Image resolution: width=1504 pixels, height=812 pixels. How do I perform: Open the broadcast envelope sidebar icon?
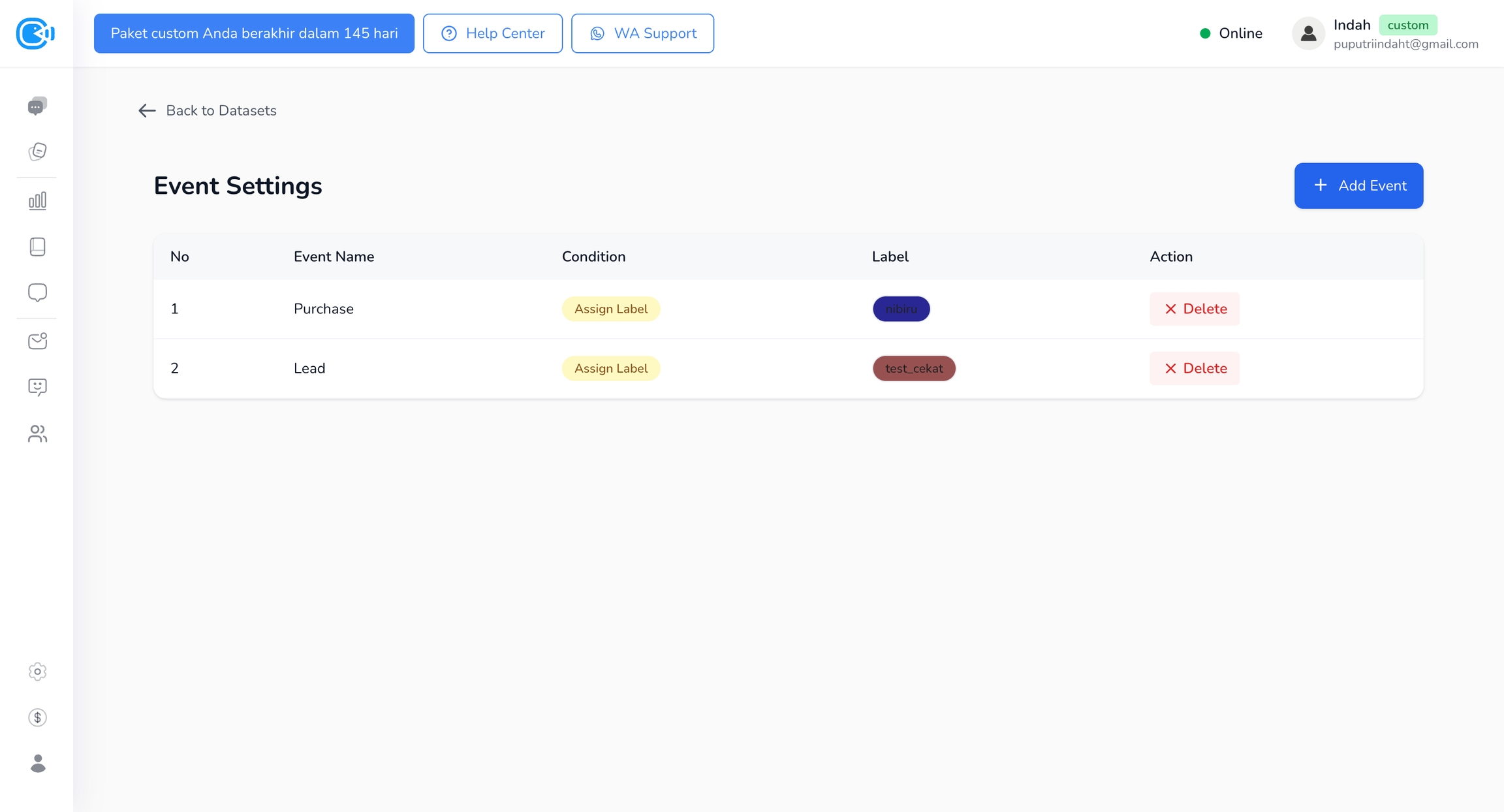coord(37,341)
